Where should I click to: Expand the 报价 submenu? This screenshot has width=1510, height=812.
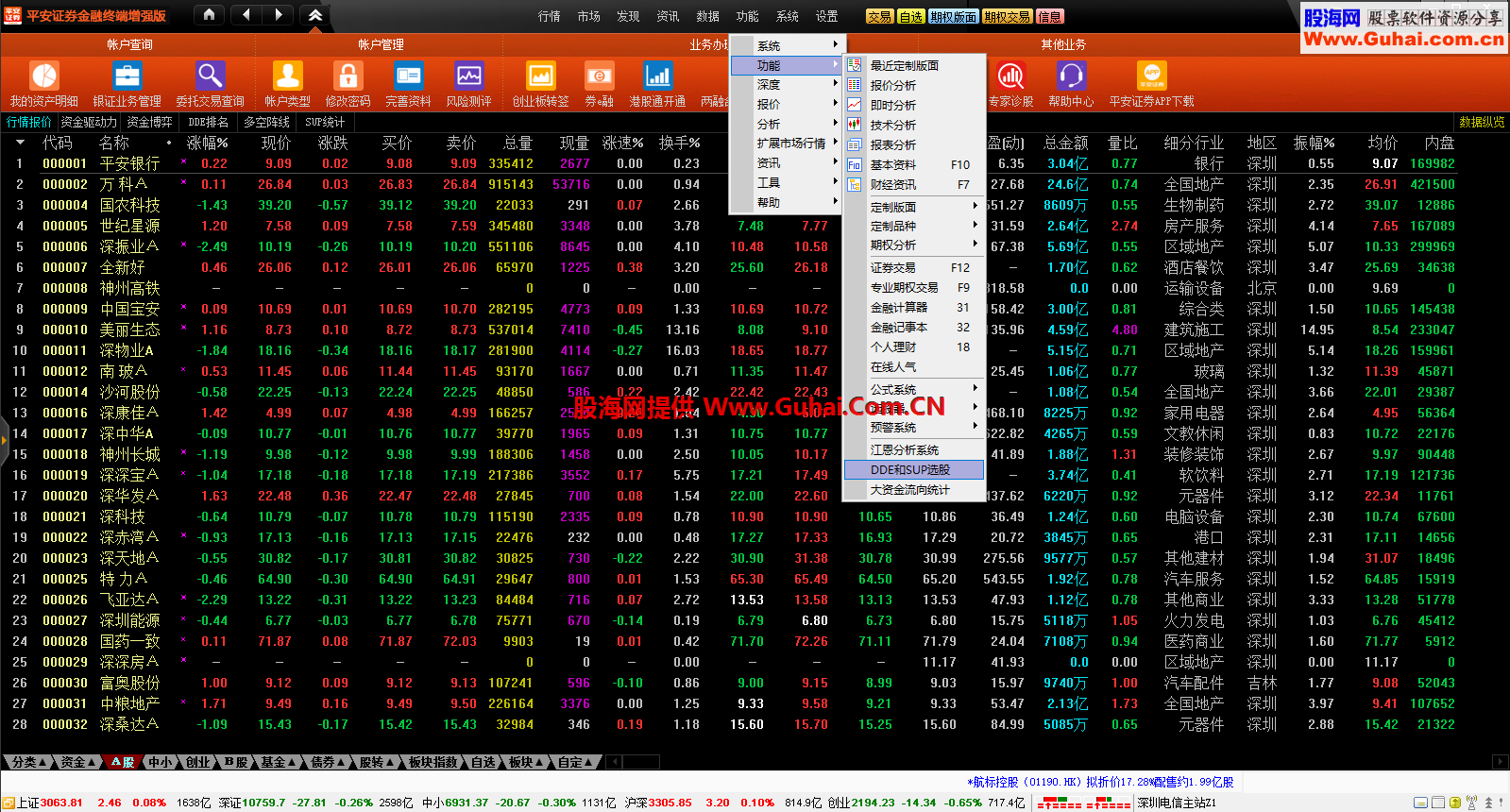[x=787, y=105]
